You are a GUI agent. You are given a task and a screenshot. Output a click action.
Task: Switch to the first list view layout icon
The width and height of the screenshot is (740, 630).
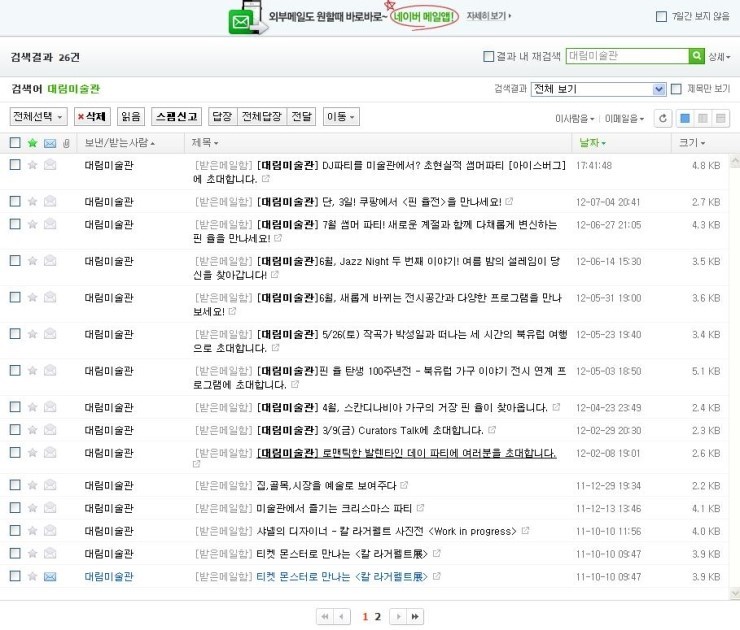point(685,118)
